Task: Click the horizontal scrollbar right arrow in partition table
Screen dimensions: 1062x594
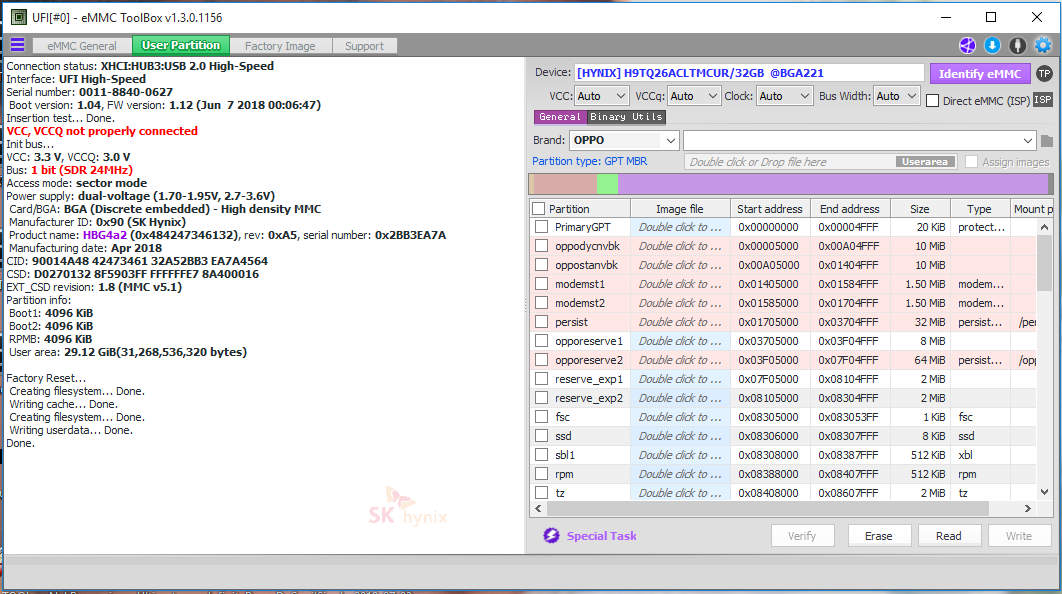Action: 1027,508
